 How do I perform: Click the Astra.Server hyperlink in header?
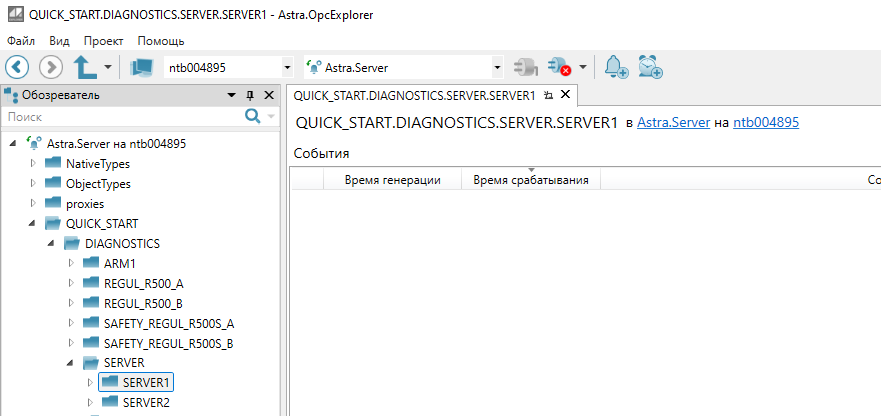[x=673, y=123]
